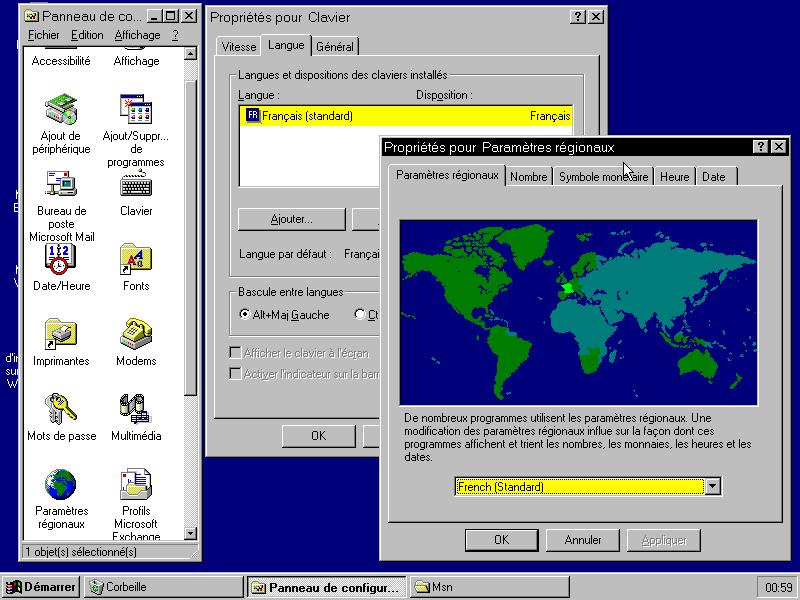Select the Profils Microsoft Exchange icon
This screenshot has height=600, width=800.
136,484
